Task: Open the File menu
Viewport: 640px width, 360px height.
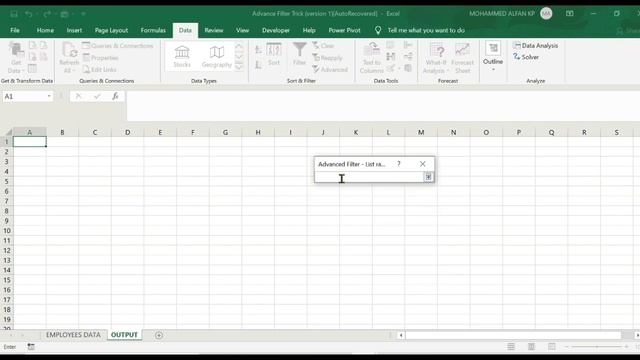Action: click(x=15, y=30)
